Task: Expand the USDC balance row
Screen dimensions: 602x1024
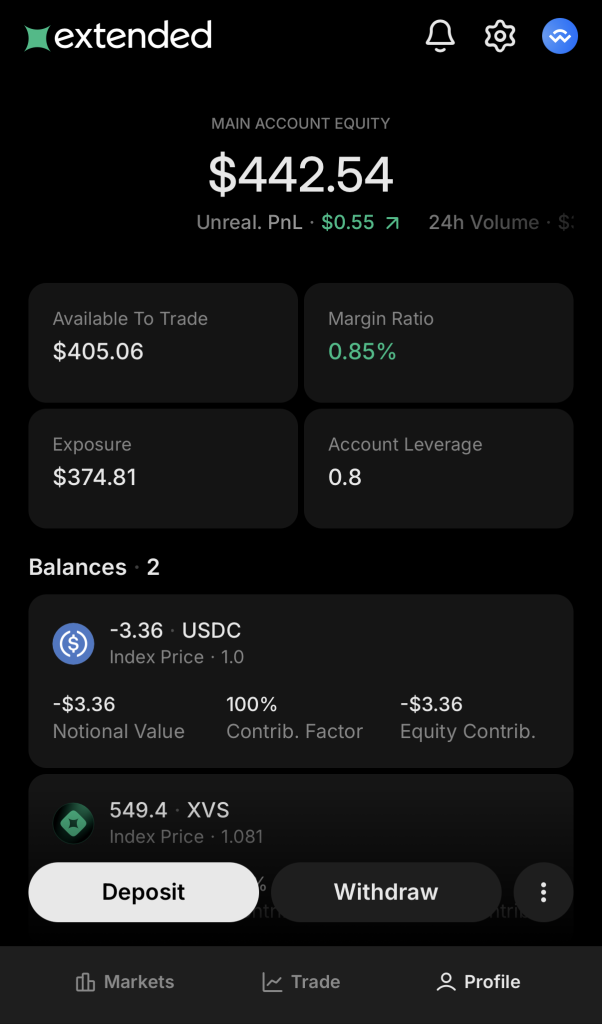Action: click(300, 680)
